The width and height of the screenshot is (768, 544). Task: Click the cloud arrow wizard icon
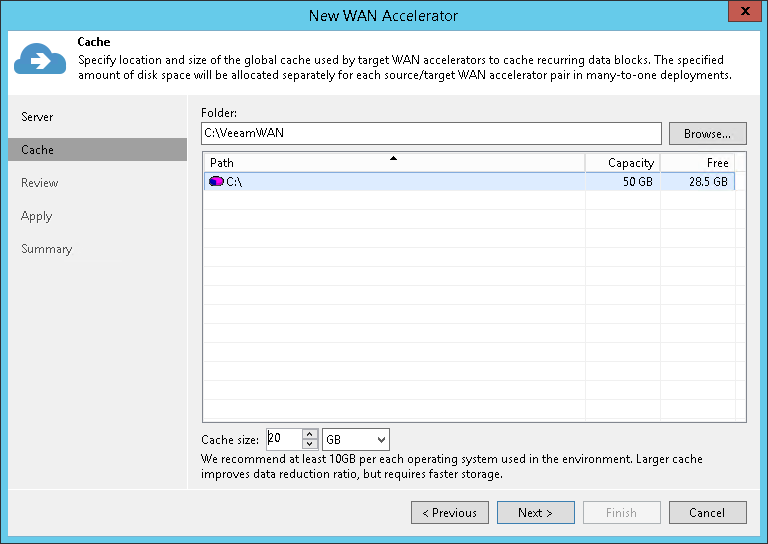point(40,60)
